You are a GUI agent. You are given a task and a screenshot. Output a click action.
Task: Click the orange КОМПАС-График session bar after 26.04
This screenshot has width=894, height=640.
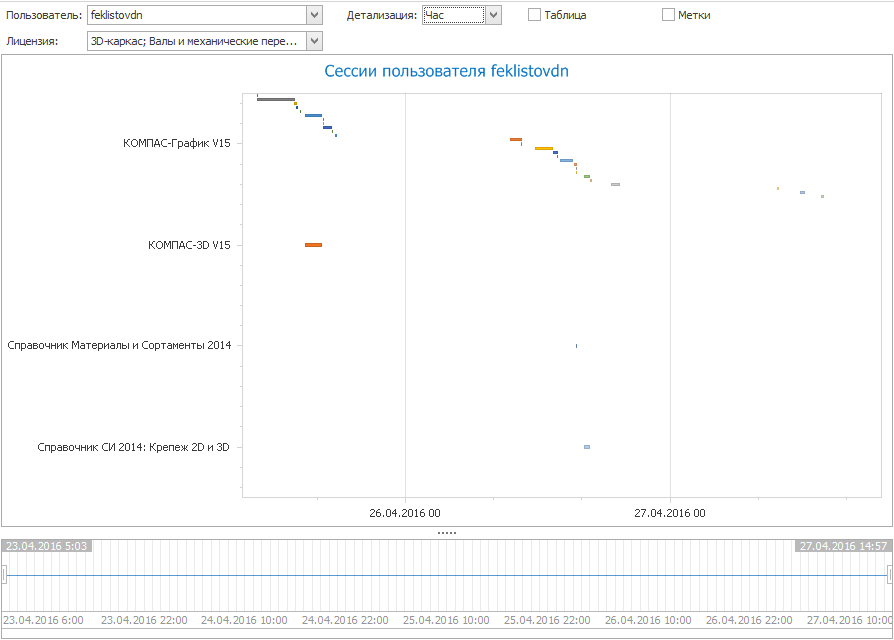[515, 139]
